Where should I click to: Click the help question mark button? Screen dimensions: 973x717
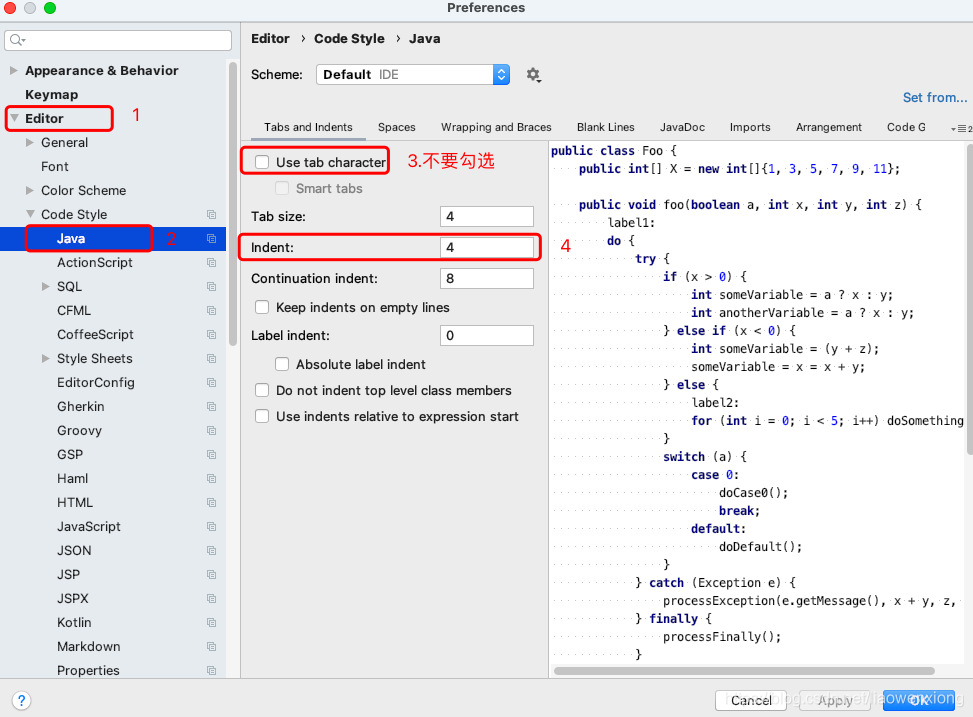(x=21, y=700)
